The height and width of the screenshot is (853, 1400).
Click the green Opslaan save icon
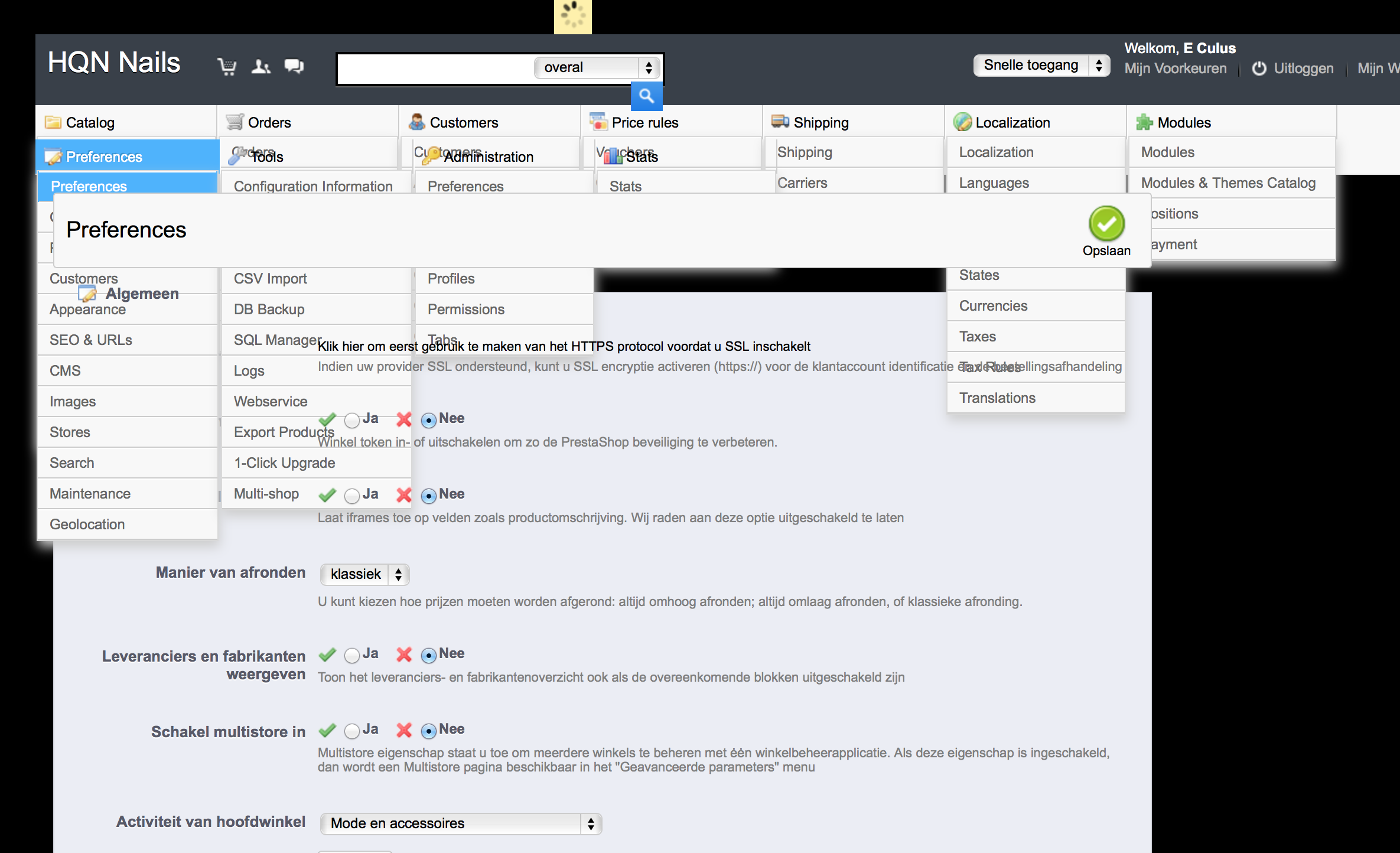click(x=1106, y=224)
